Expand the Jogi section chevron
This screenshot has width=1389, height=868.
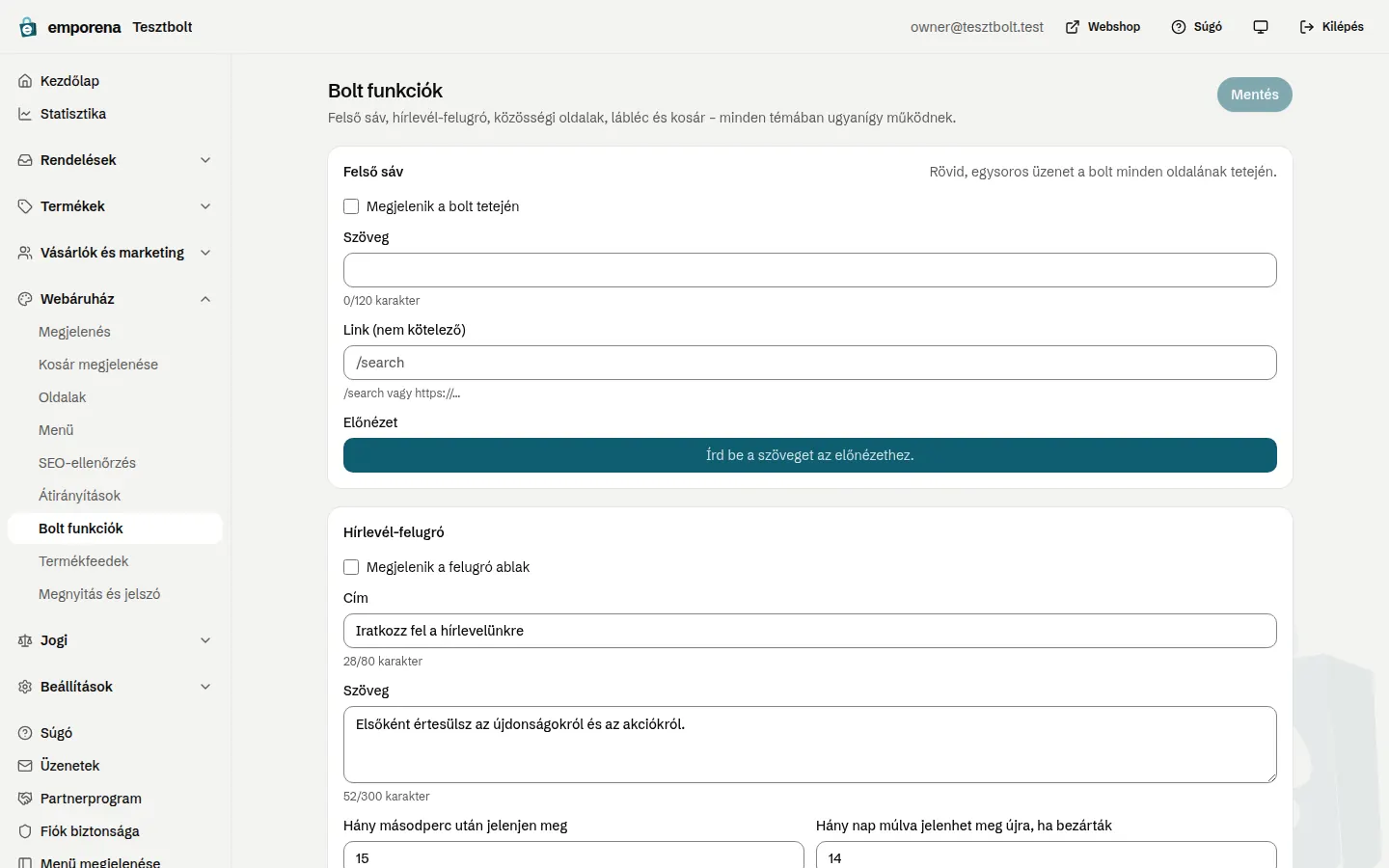click(205, 640)
